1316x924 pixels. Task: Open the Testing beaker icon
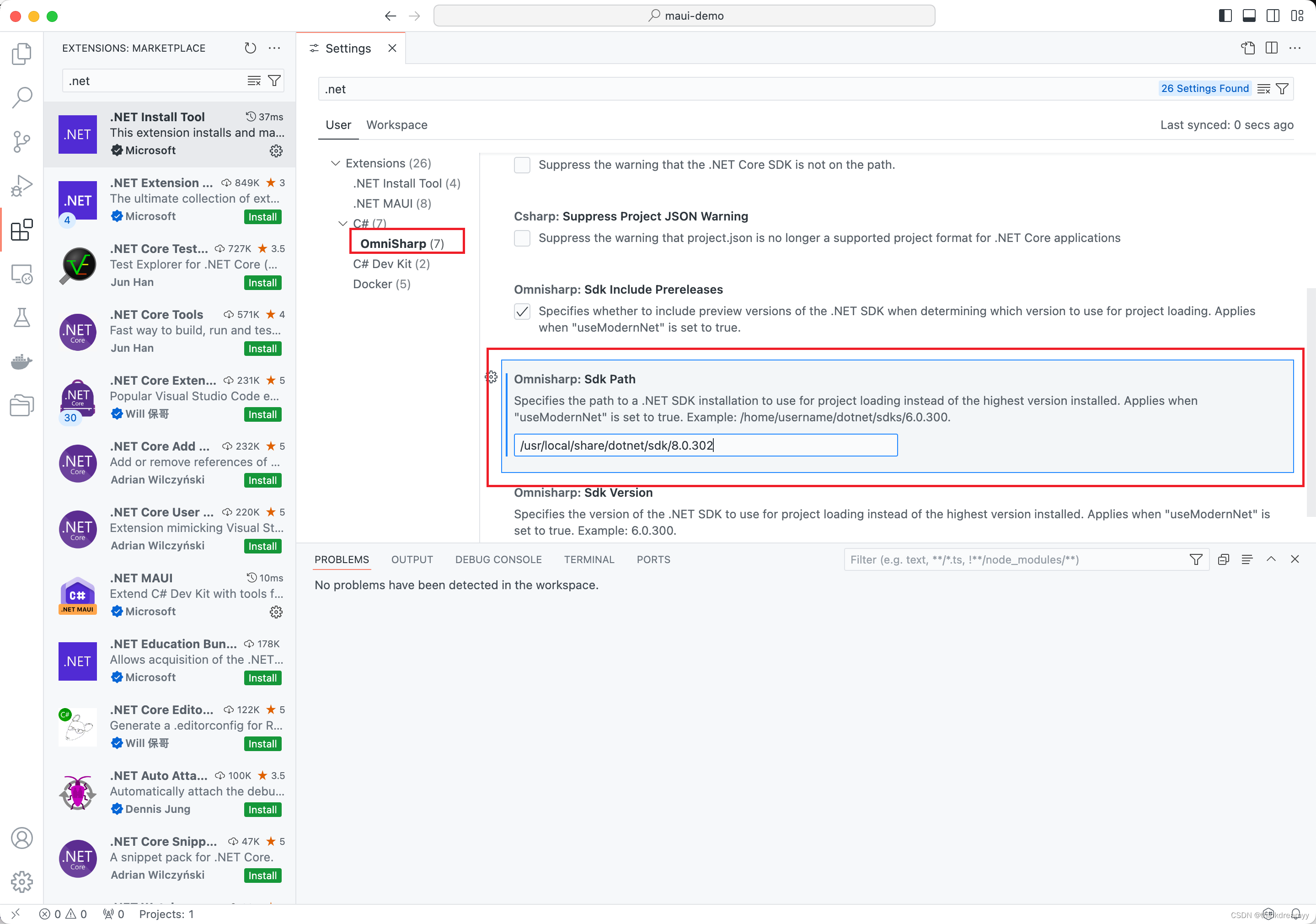point(22,317)
